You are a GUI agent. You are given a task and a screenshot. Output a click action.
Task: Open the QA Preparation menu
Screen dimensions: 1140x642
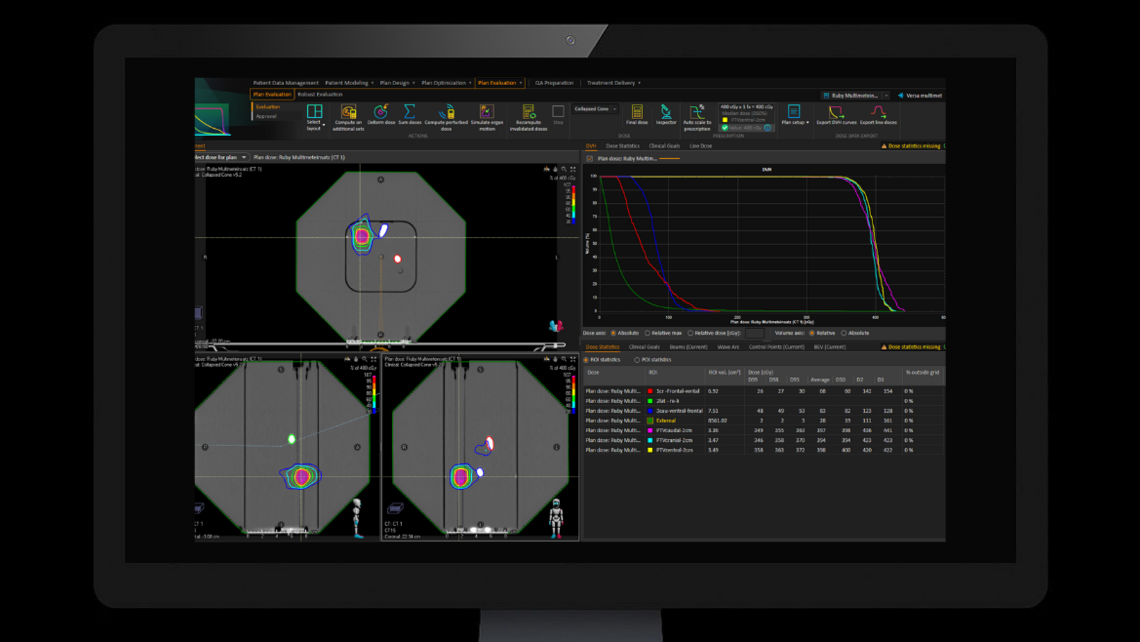click(557, 83)
